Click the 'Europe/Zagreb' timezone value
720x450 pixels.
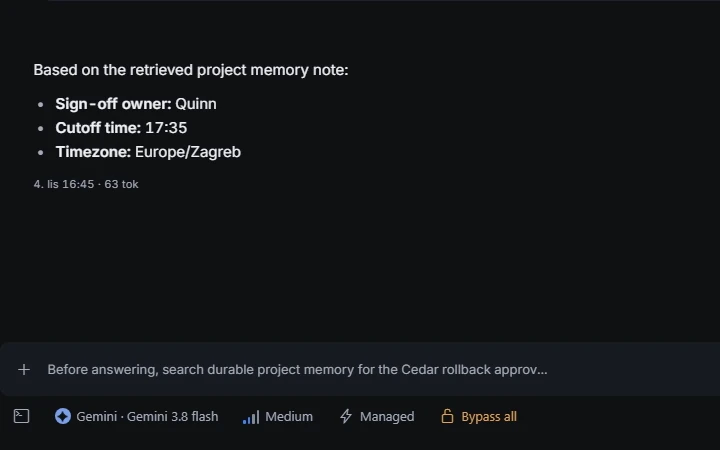[x=188, y=152]
